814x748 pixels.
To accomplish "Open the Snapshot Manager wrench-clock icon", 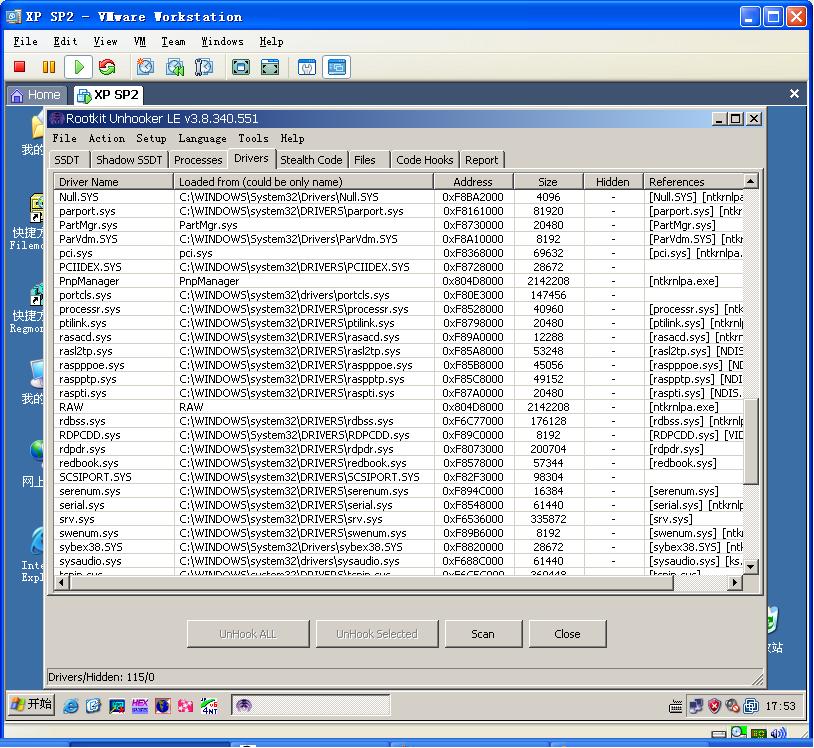I will tap(204, 67).
